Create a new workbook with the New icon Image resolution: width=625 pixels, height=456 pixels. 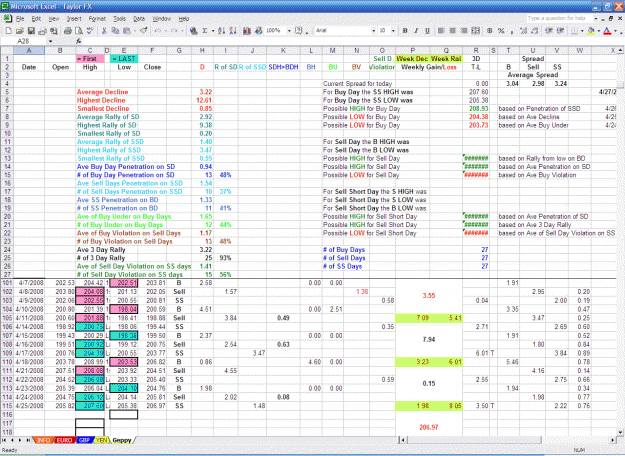click(x=8, y=31)
